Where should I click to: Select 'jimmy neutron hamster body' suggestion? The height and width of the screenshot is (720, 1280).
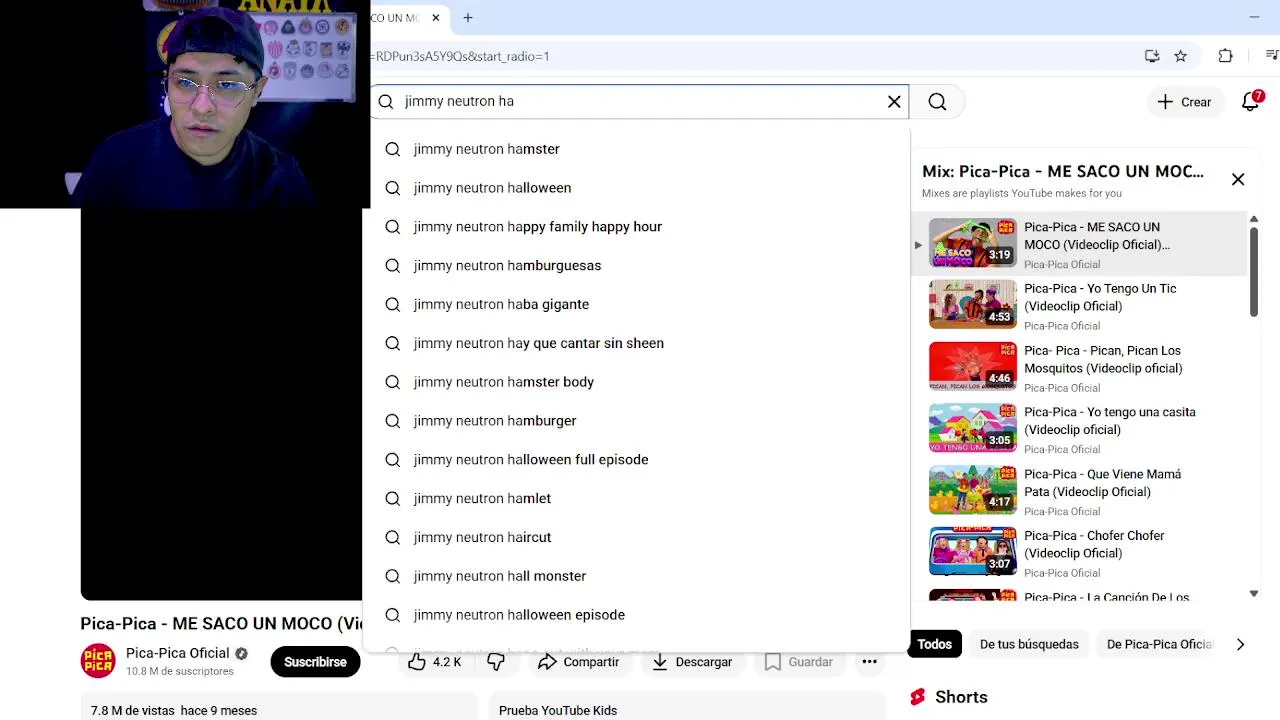tap(637, 382)
